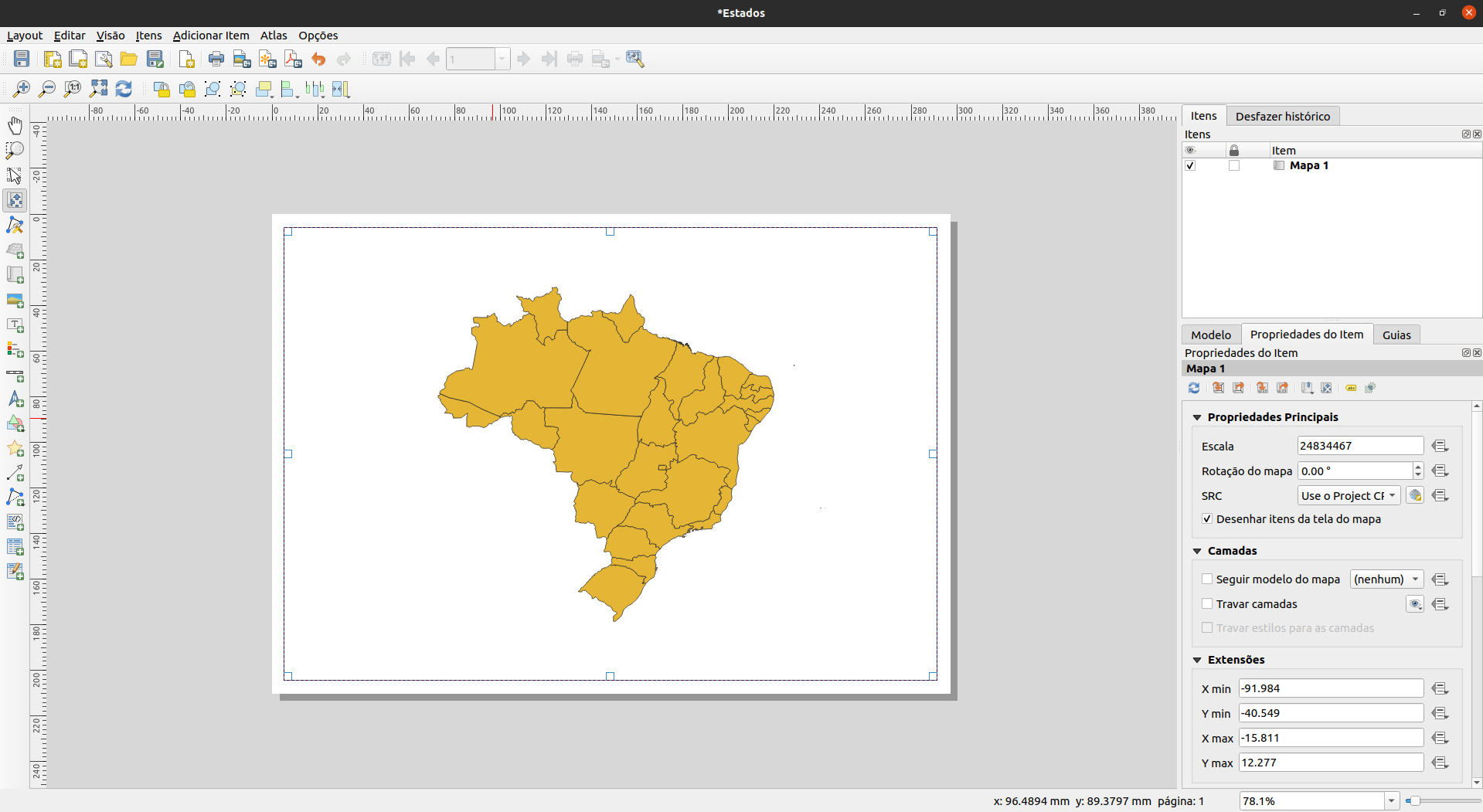Open the Atlas menu
Viewport: 1483px width, 812px height.
tap(274, 36)
